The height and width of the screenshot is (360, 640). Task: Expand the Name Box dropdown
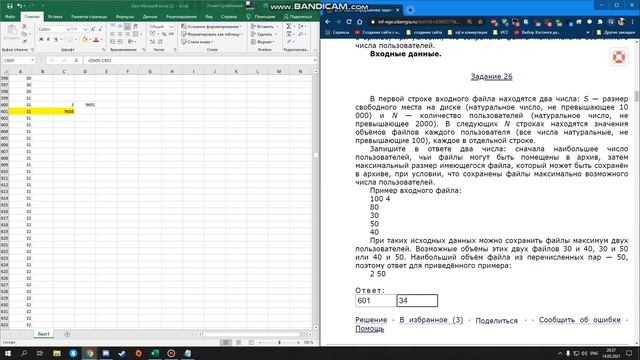tap(32, 60)
